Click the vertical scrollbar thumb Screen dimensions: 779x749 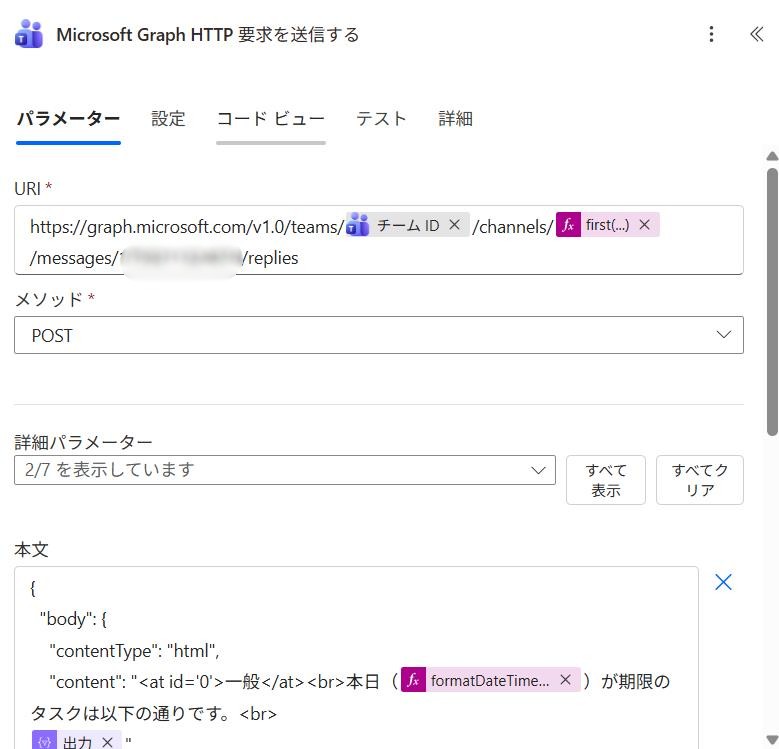click(771, 300)
